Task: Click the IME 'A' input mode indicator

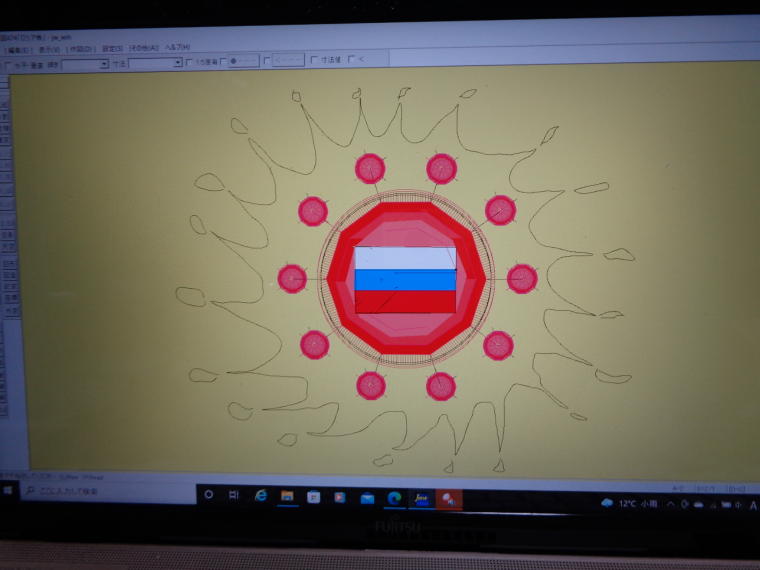Action: [x=754, y=506]
